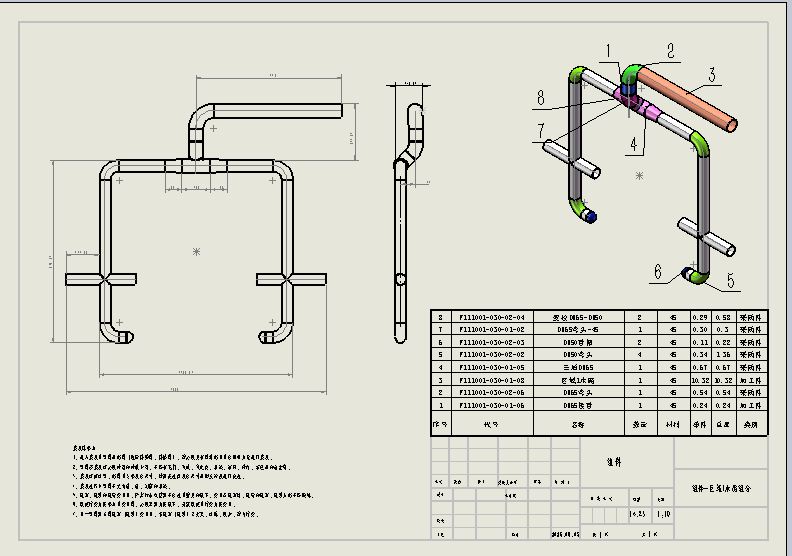792x556 pixels.
Task: Select part code F111001-030-02-03 in the parts table
Action: [491, 342]
